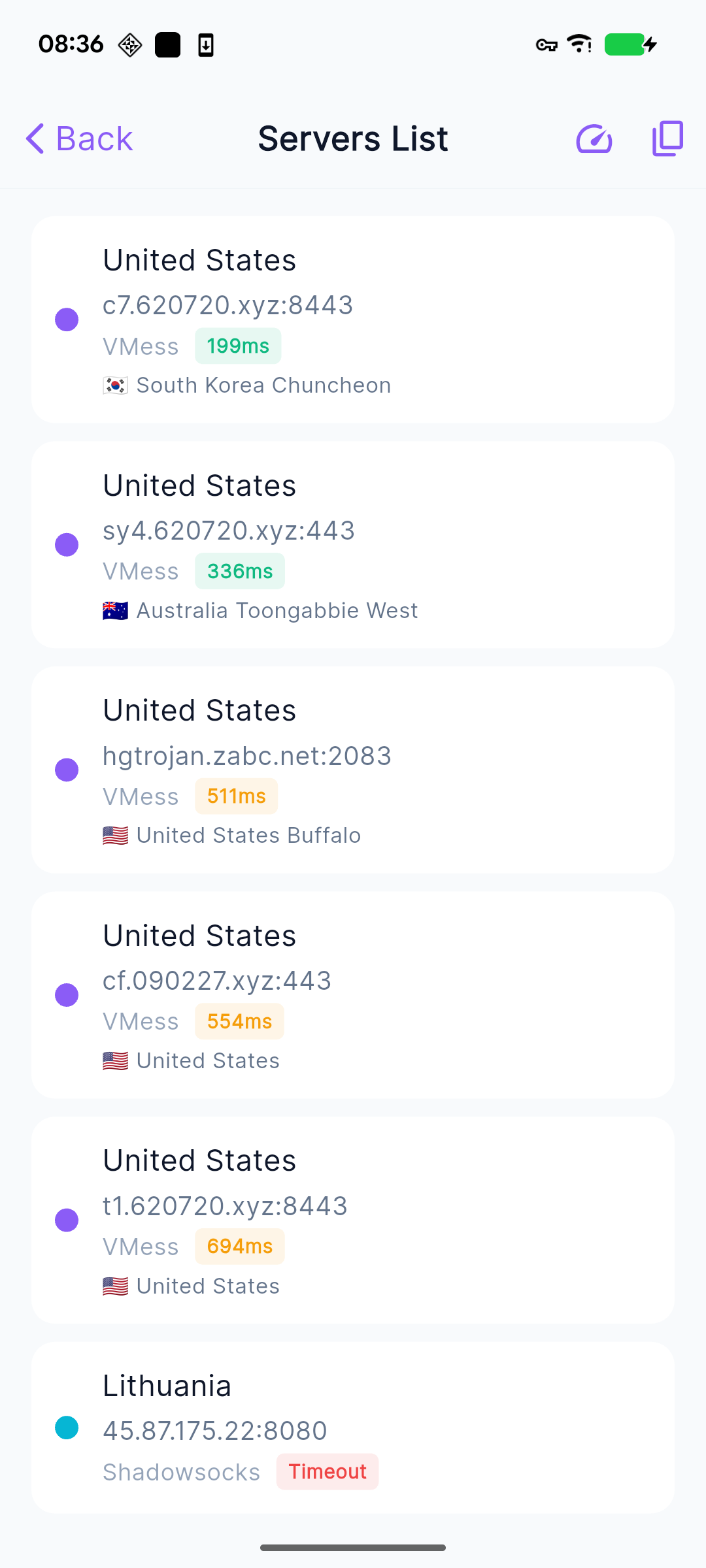Select the sy4.620720.xyz:443 server radio dot
The image size is (706, 1568).
point(67,544)
